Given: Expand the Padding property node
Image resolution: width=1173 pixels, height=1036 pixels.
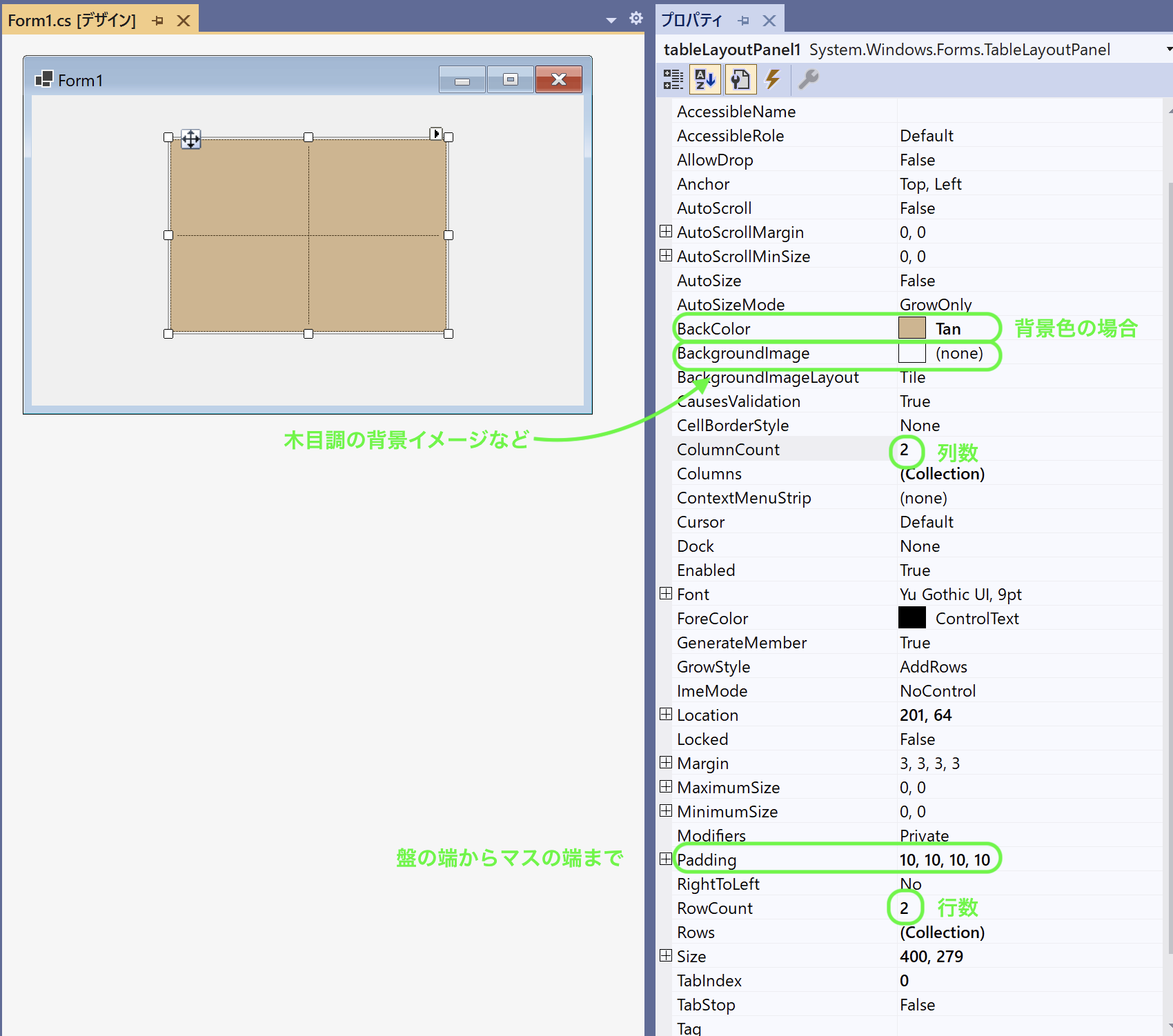Looking at the screenshot, I should pyautogui.click(x=666, y=859).
